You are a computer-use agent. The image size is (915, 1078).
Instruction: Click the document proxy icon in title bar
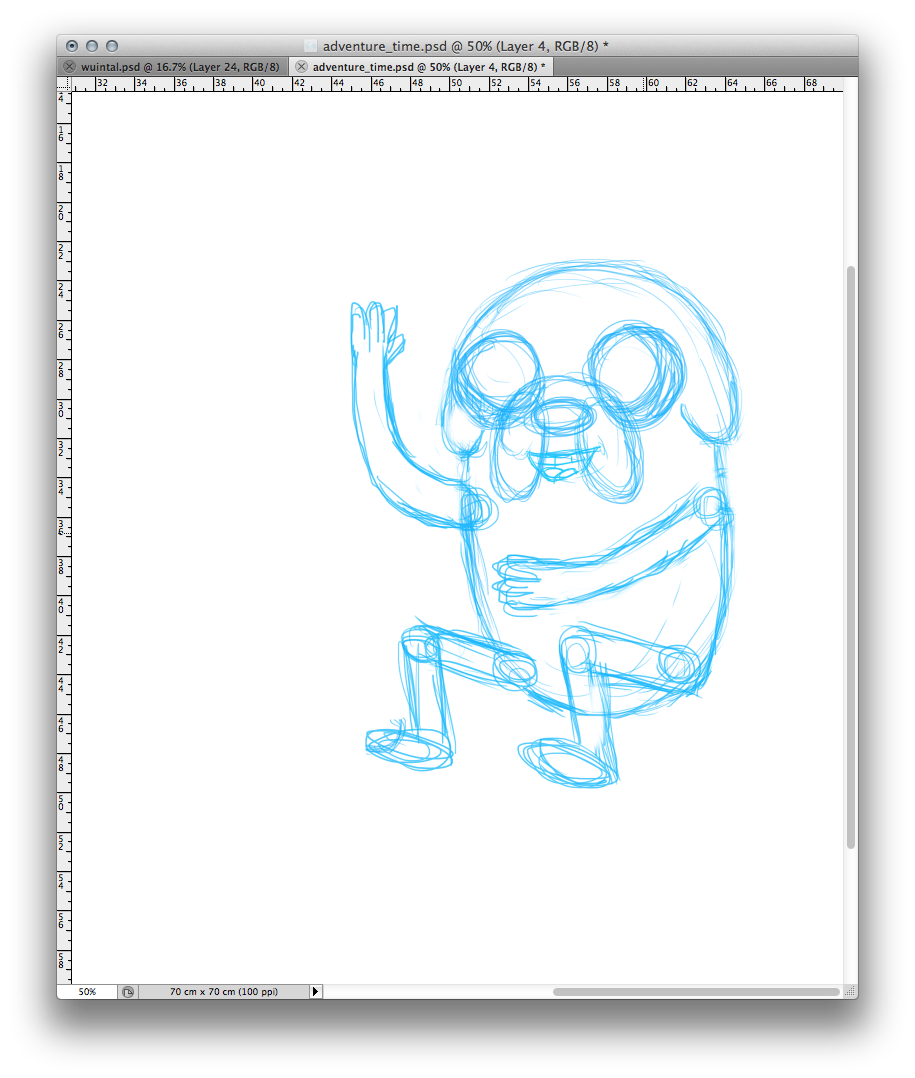pyautogui.click(x=310, y=46)
